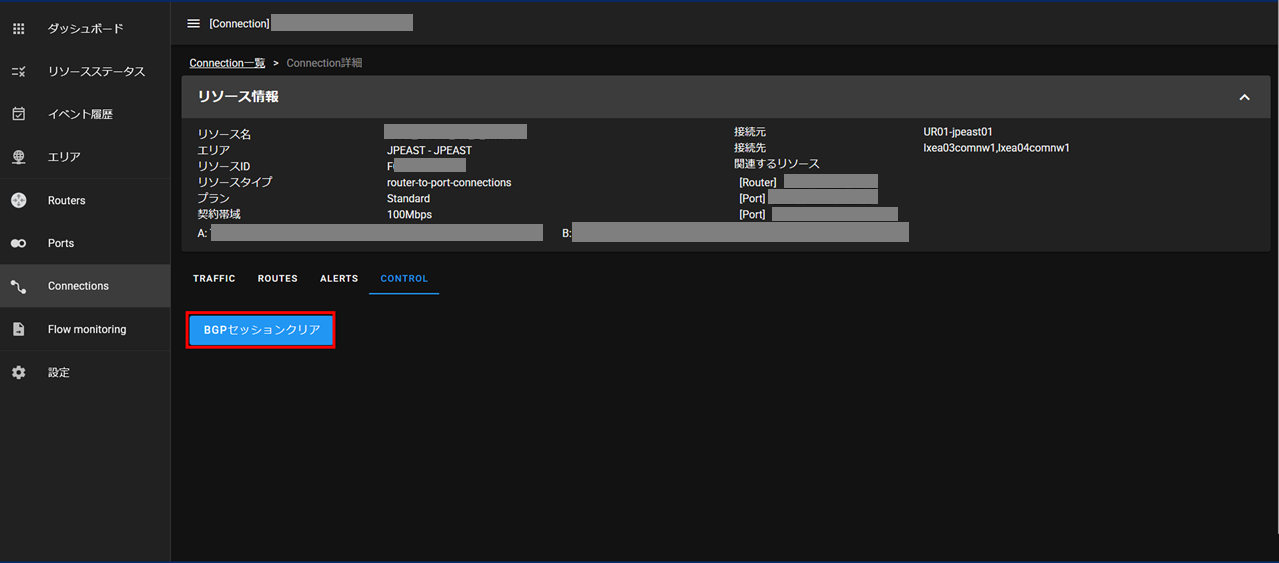Select the CONTROL tab

coord(404,279)
